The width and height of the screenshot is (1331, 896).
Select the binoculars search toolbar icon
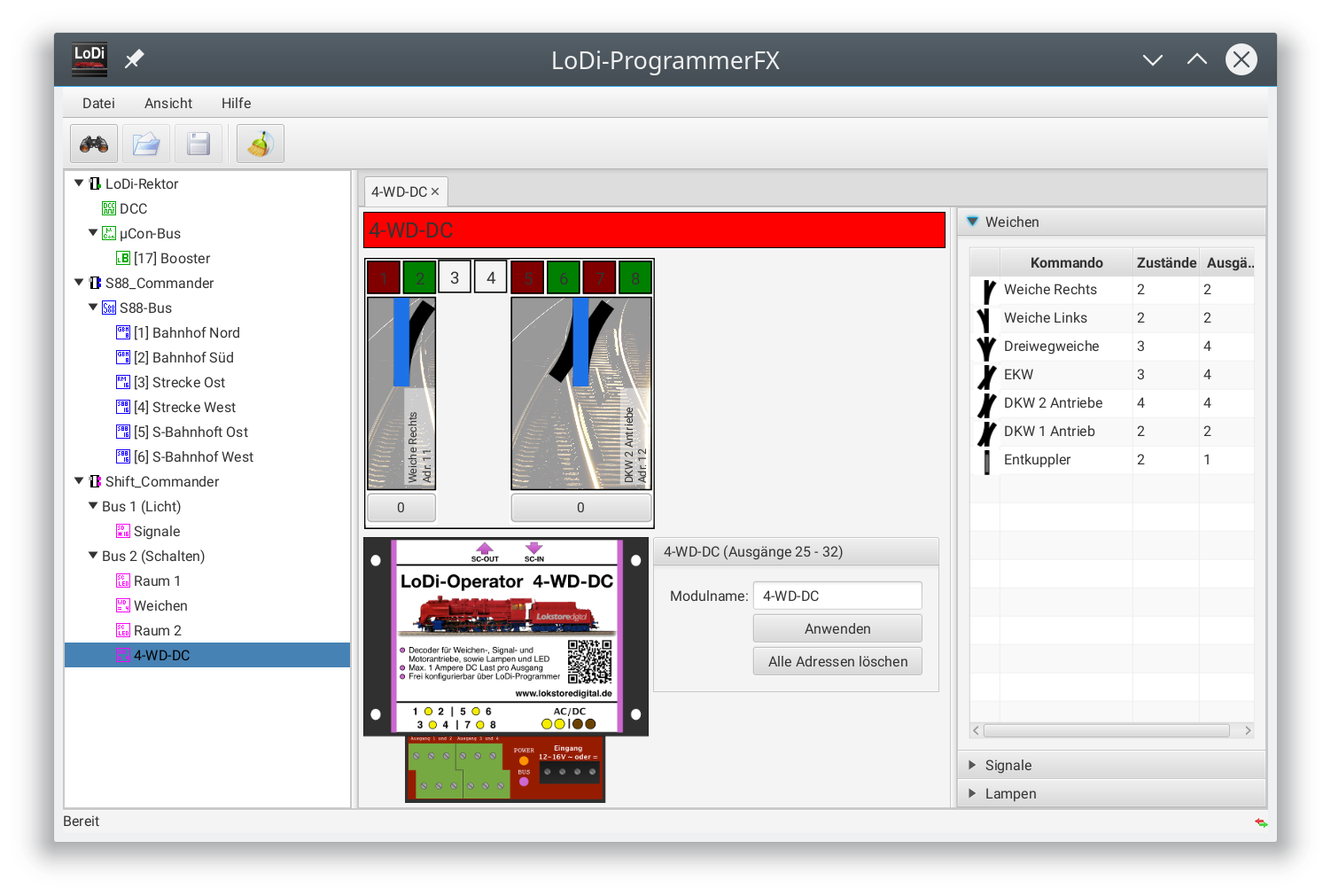click(93, 143)
